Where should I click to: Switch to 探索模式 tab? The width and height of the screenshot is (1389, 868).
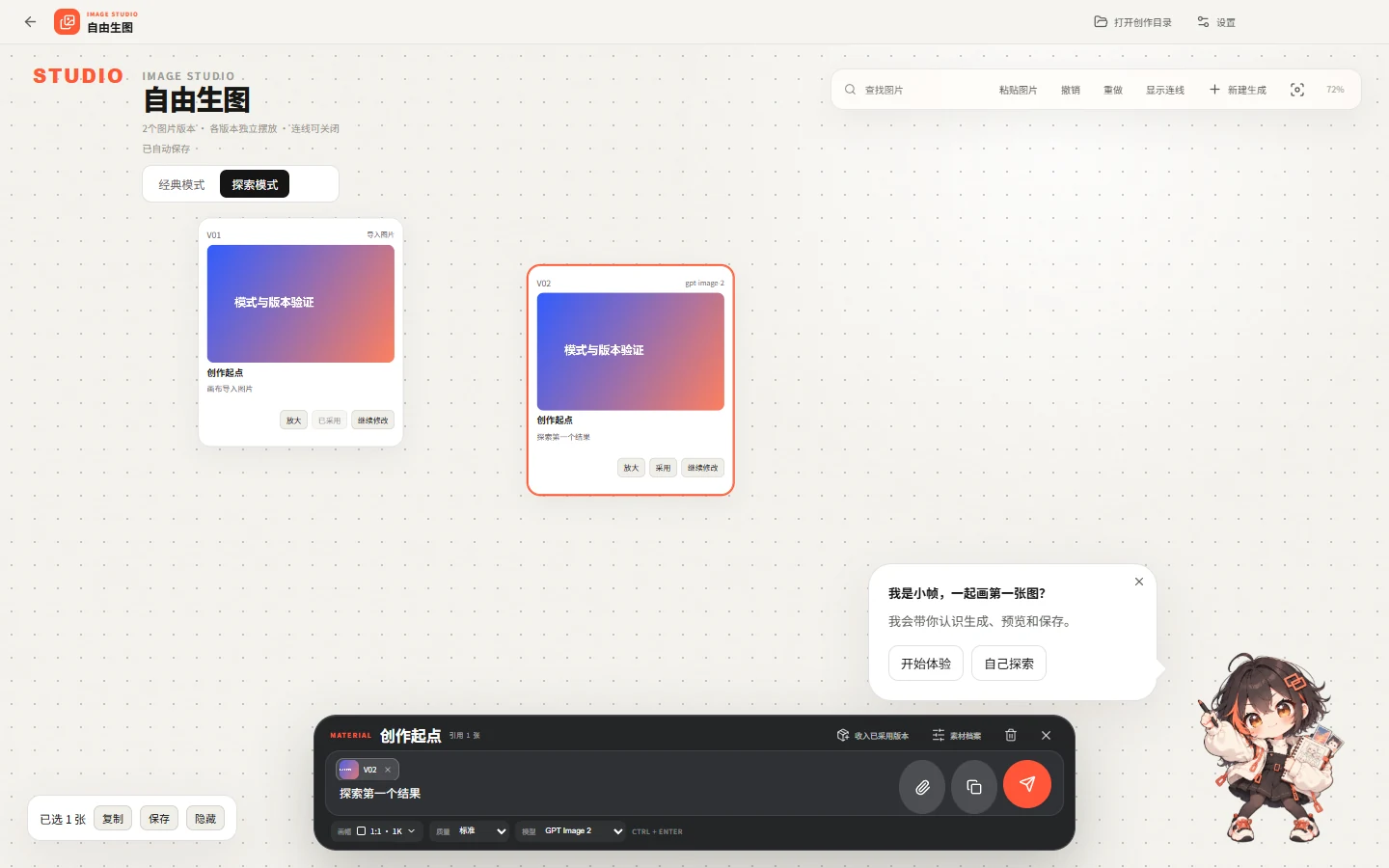[255, 184]
